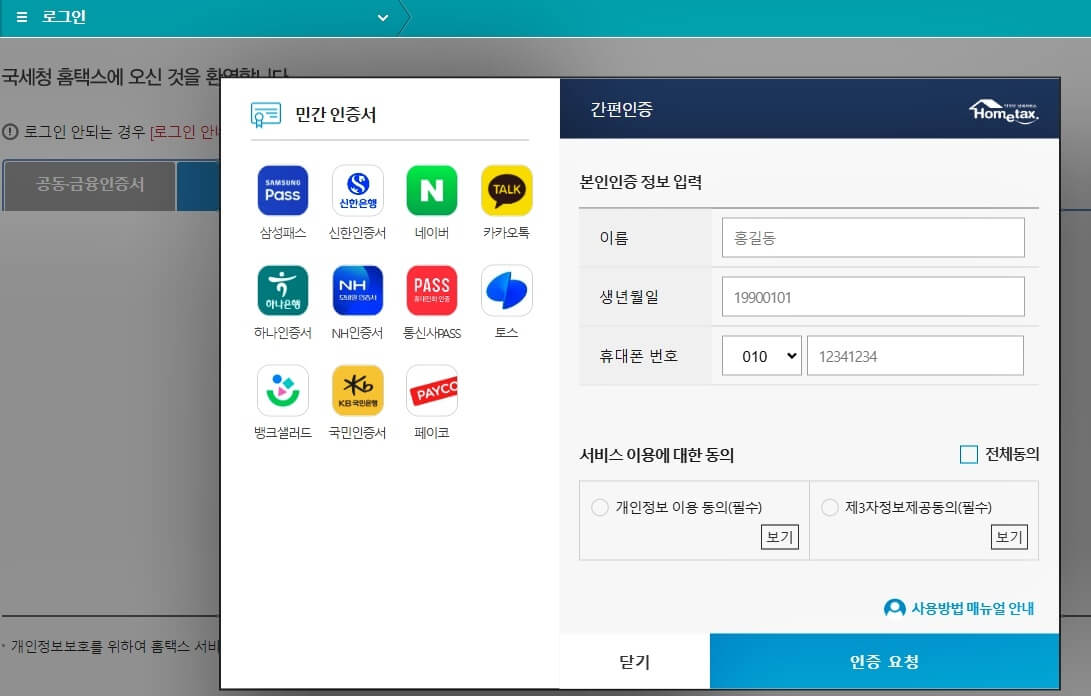Select the Naver certificate icon
Image resolution: width=1091 pixels, height=696 pixels.
pos(431,190)
